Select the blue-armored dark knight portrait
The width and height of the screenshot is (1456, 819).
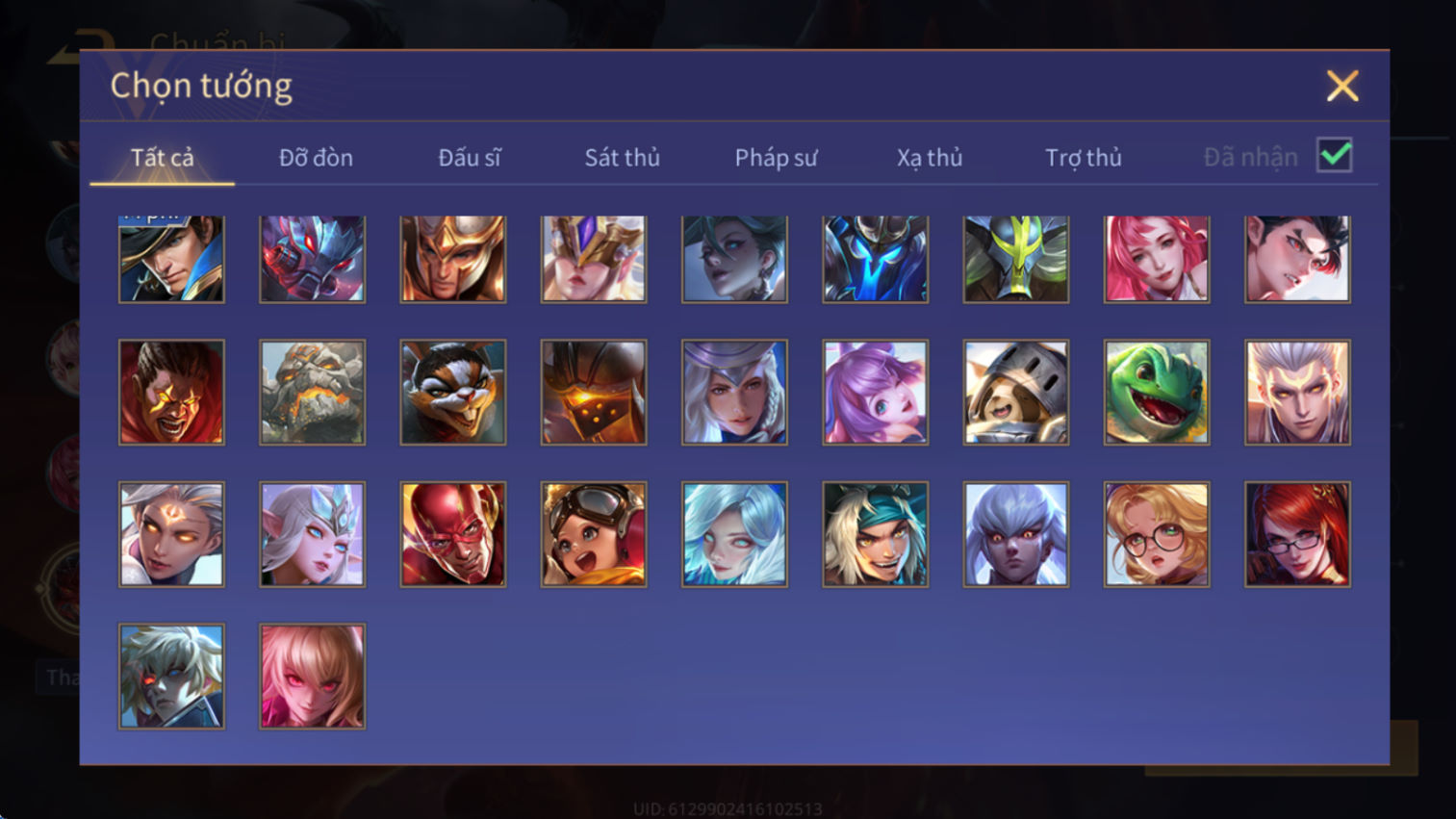875,259
